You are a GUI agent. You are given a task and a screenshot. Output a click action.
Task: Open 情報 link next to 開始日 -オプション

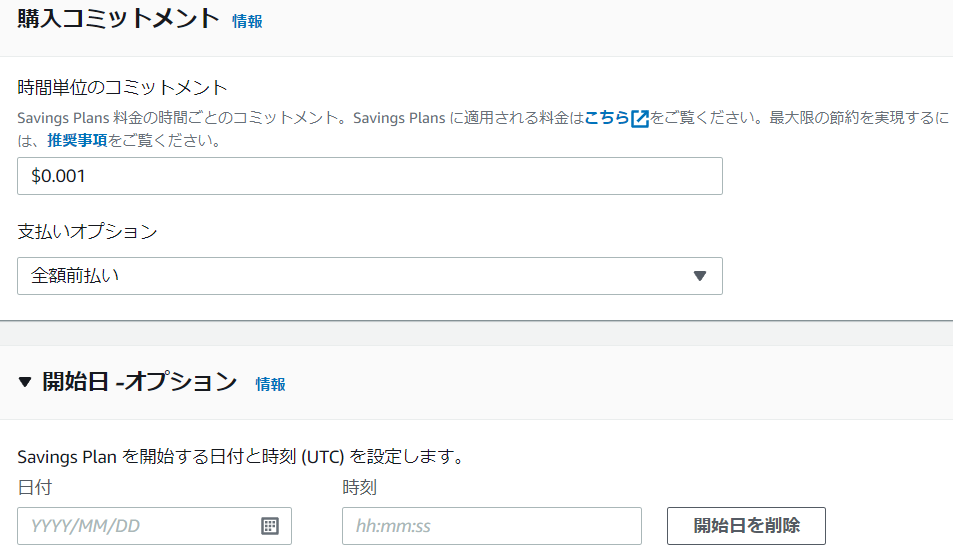pos(270,384)
